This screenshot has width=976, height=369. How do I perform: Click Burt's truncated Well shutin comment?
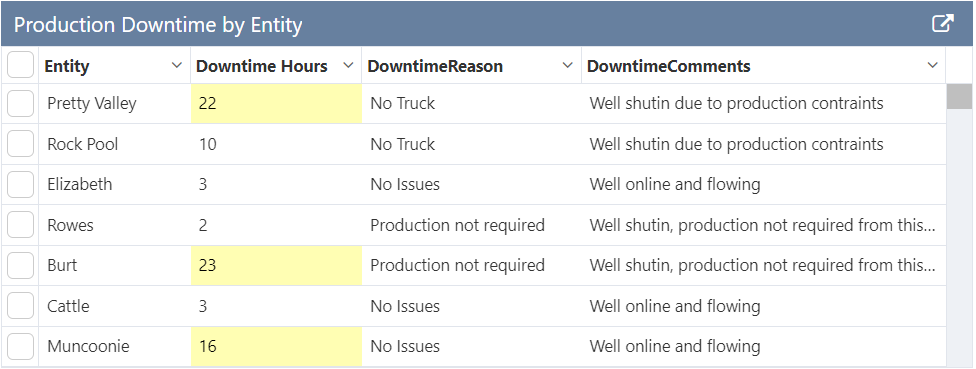[x=764, y=265]
